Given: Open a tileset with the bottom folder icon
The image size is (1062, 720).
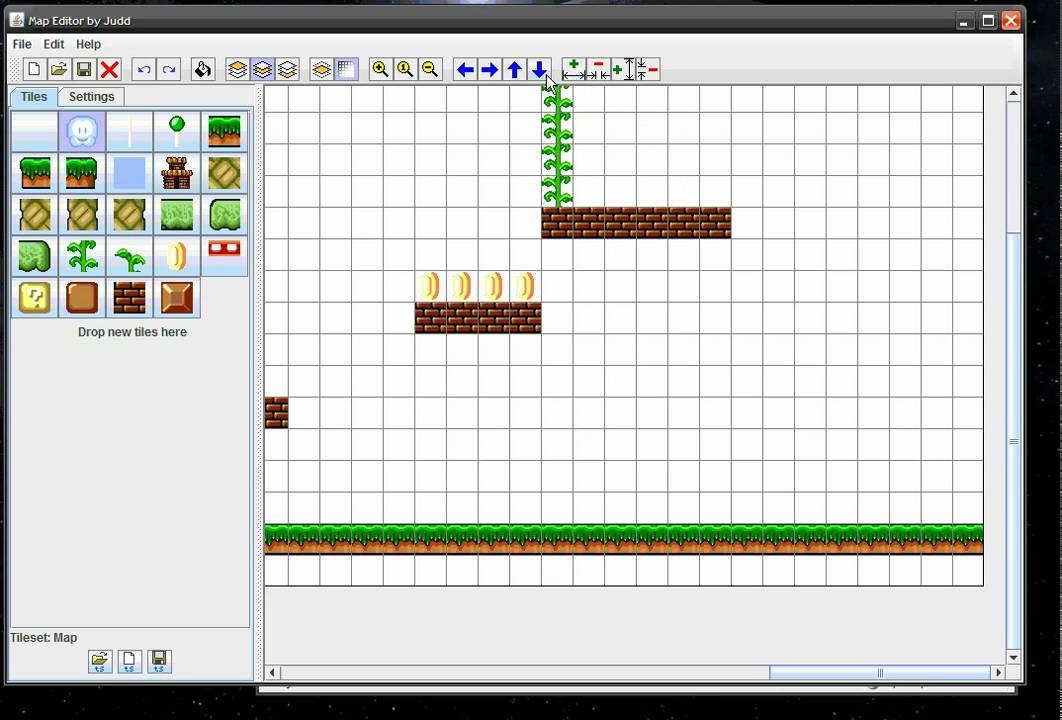Looking at the screenshot, I should click(100, 661).
